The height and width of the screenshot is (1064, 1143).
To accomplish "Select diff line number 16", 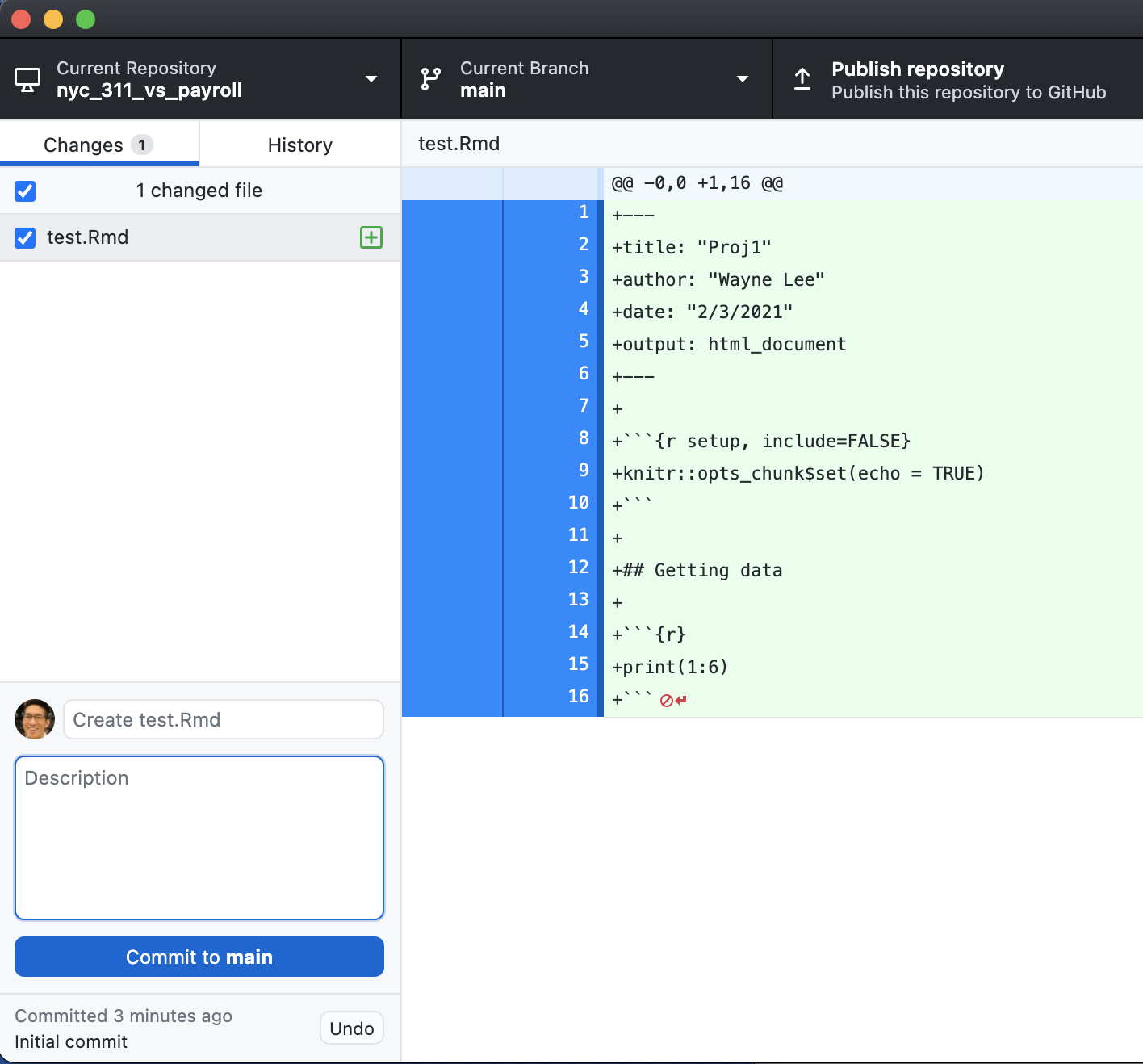I will [579, 697].
